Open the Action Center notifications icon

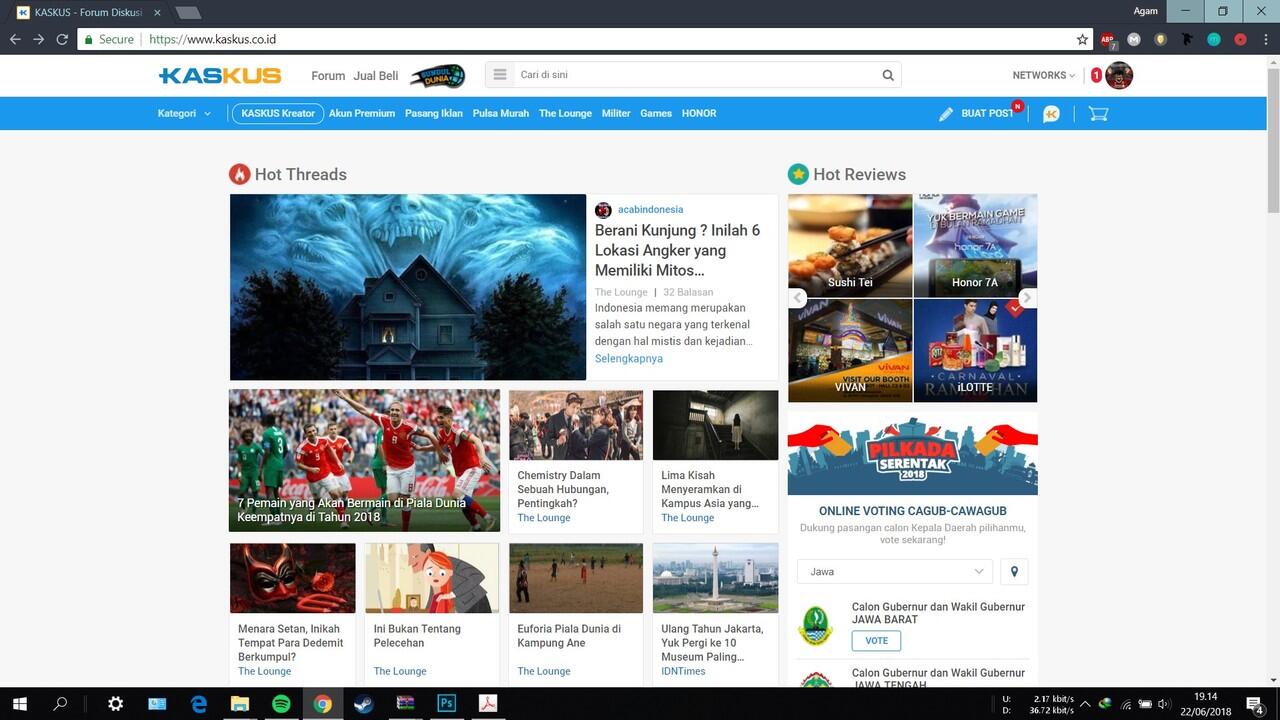point(1255,704)
